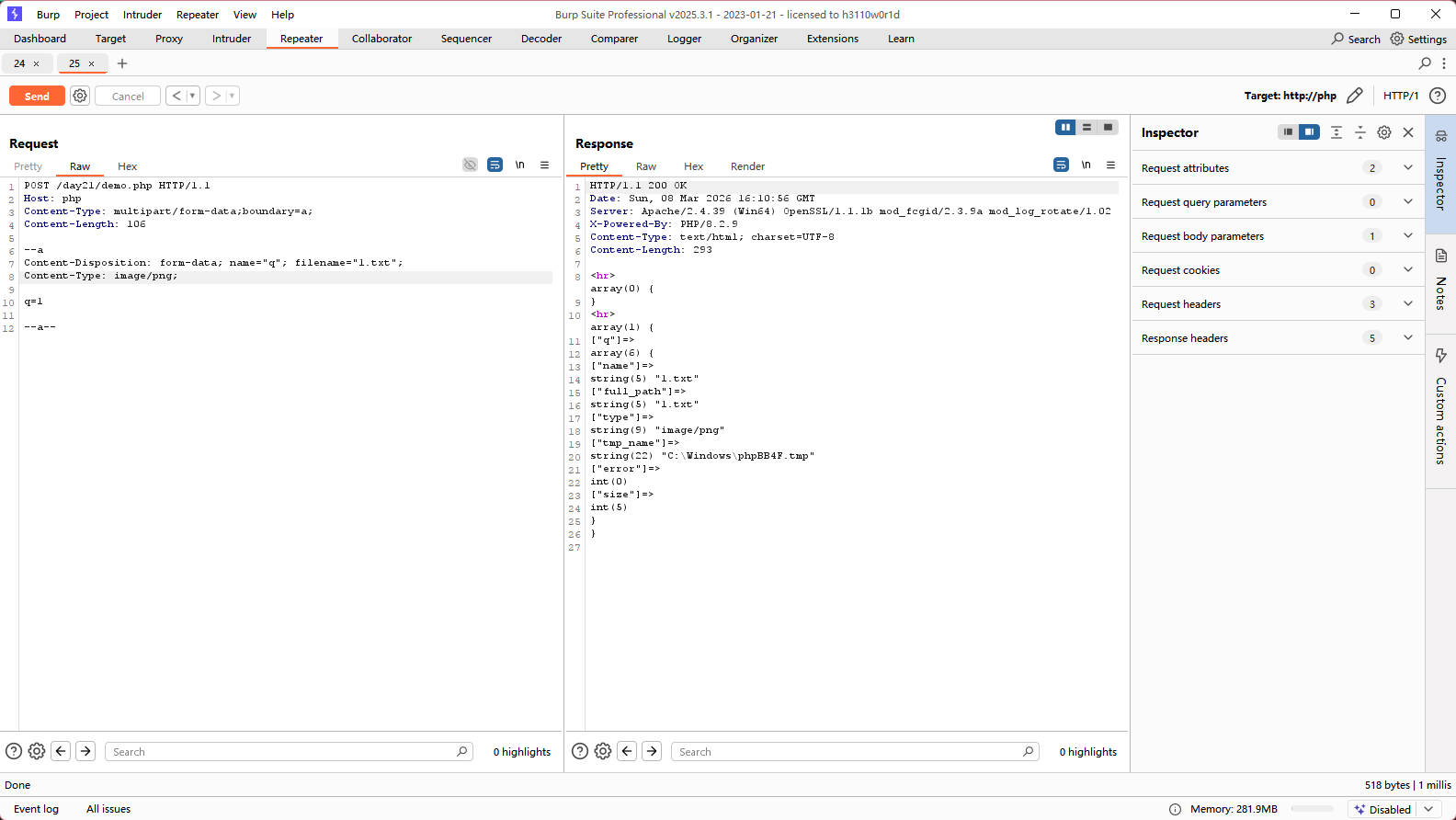Open Request search settings gear
Screen dimensions: 1456x820
coord(37,751)
